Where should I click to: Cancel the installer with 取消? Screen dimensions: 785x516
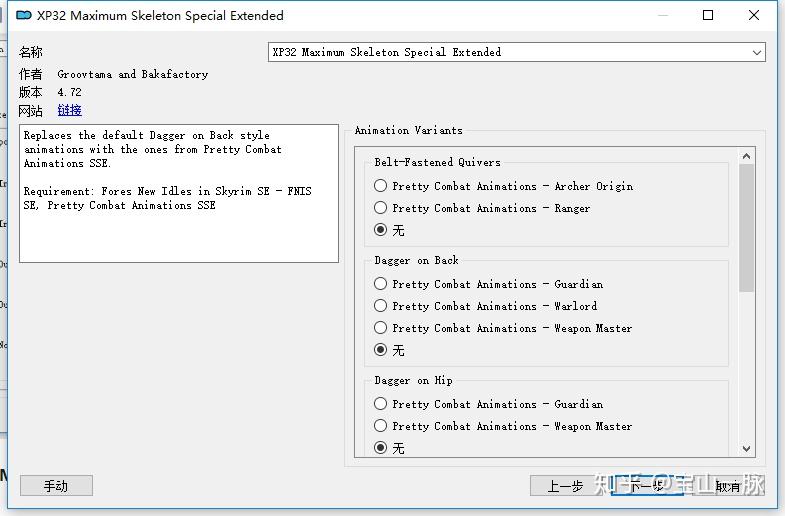[728, 485]
